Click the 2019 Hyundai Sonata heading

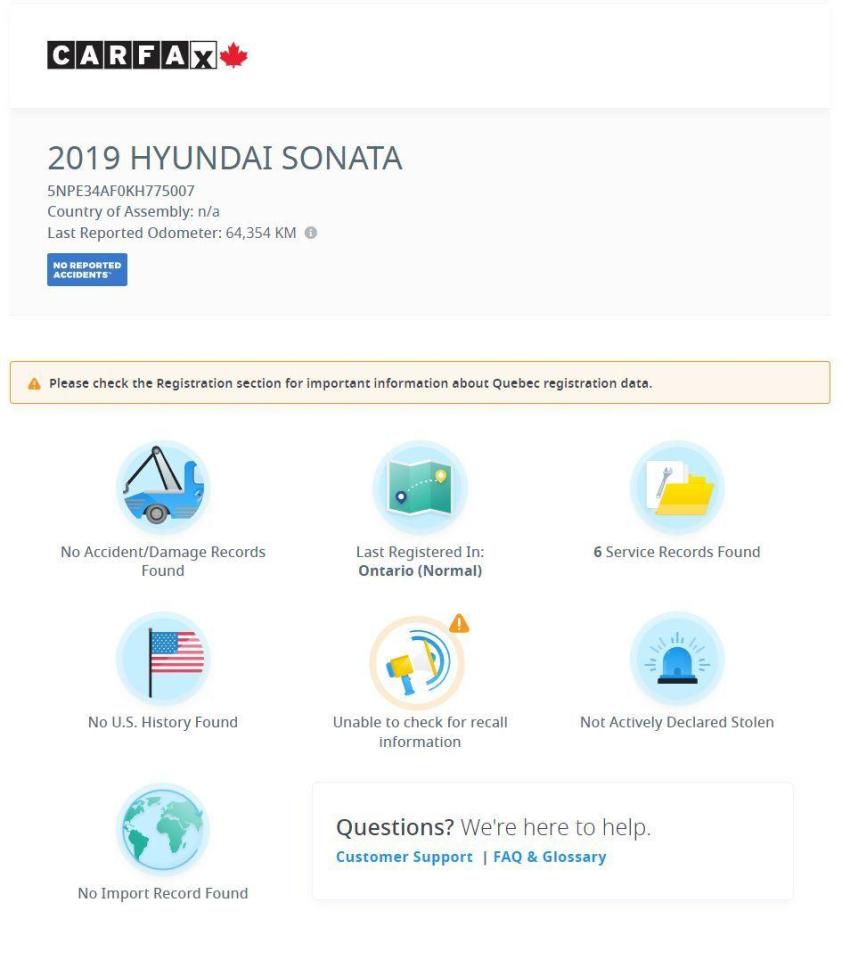coord(225,157)
